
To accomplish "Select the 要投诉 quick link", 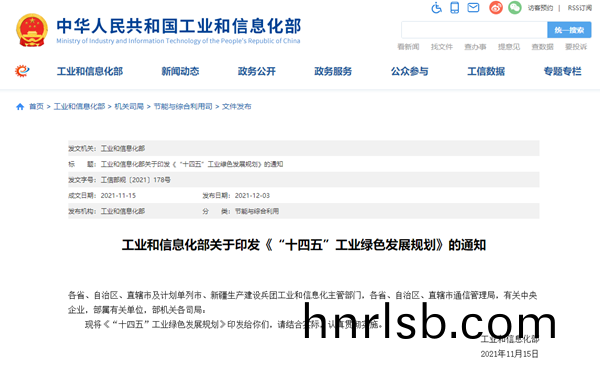I will pyautogui.click(x=576, y=47).
